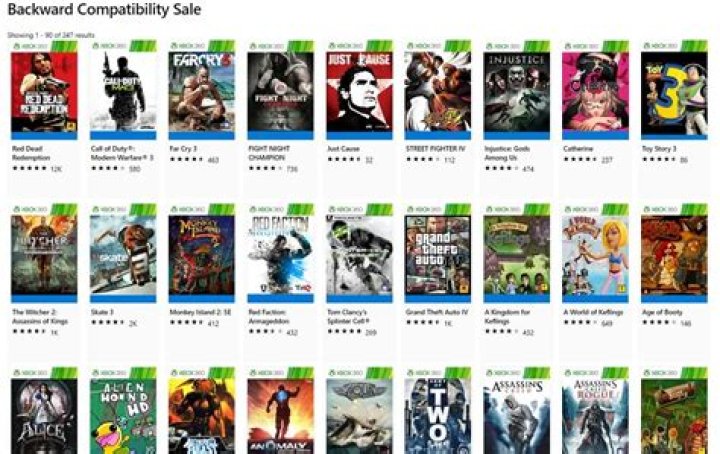This screenshot has height=454, width=720.
Task: Select the Street Fighter IV cover
Action: tap(438, 92)
